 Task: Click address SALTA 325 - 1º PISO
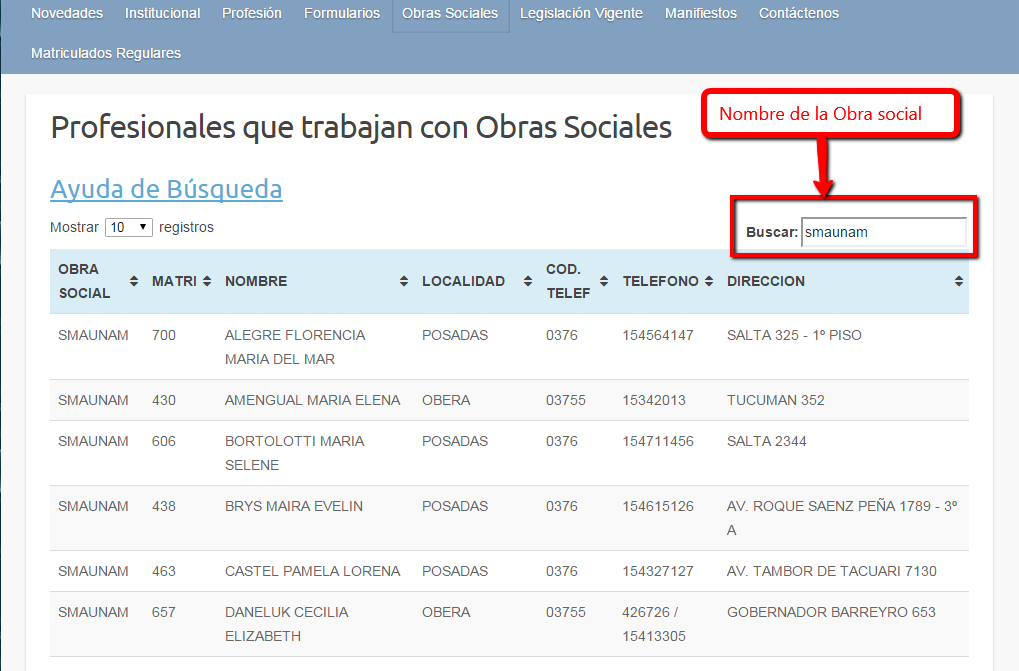[x=794, y=335]
